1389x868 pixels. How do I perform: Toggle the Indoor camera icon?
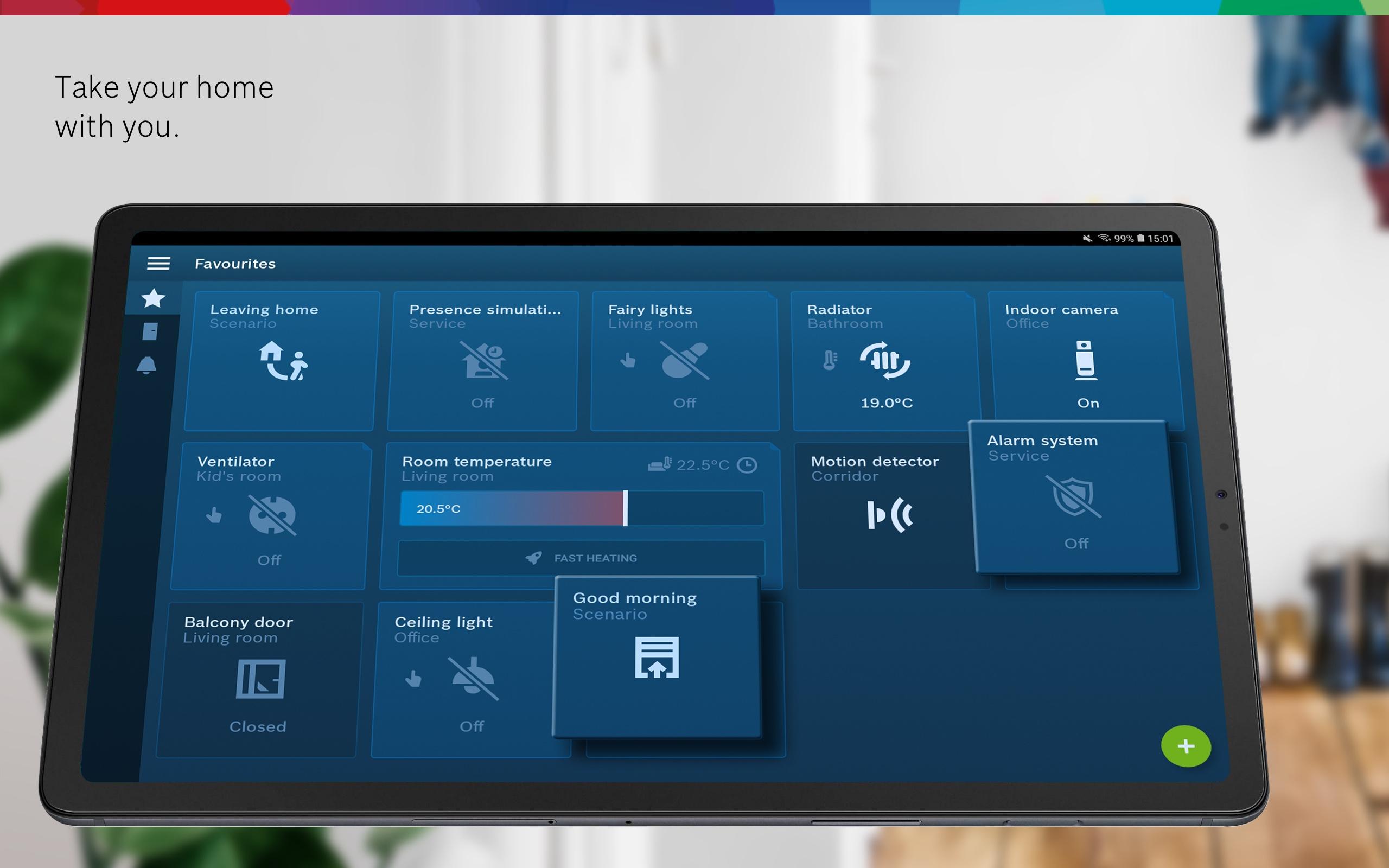pyautogui.click(x=1085, y=360)
